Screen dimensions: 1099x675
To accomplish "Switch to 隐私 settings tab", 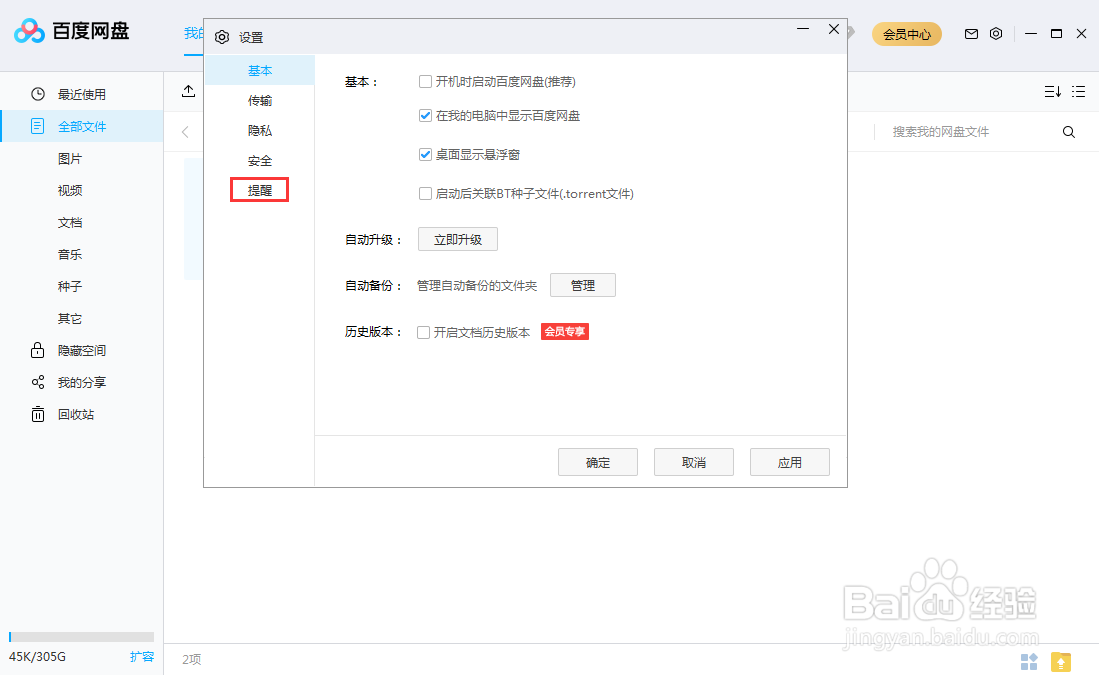I will (260, 131).
